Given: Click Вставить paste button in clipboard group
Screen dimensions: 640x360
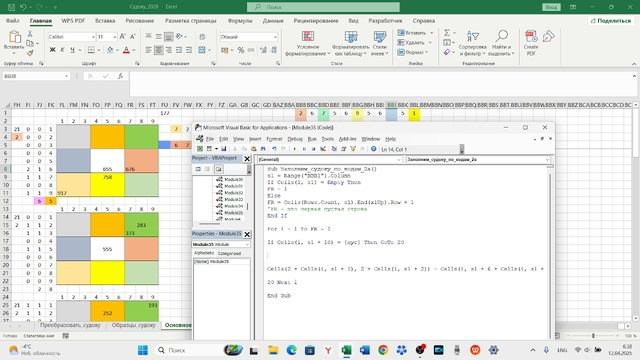Looking at the screenshot, I should coord(14,42).
